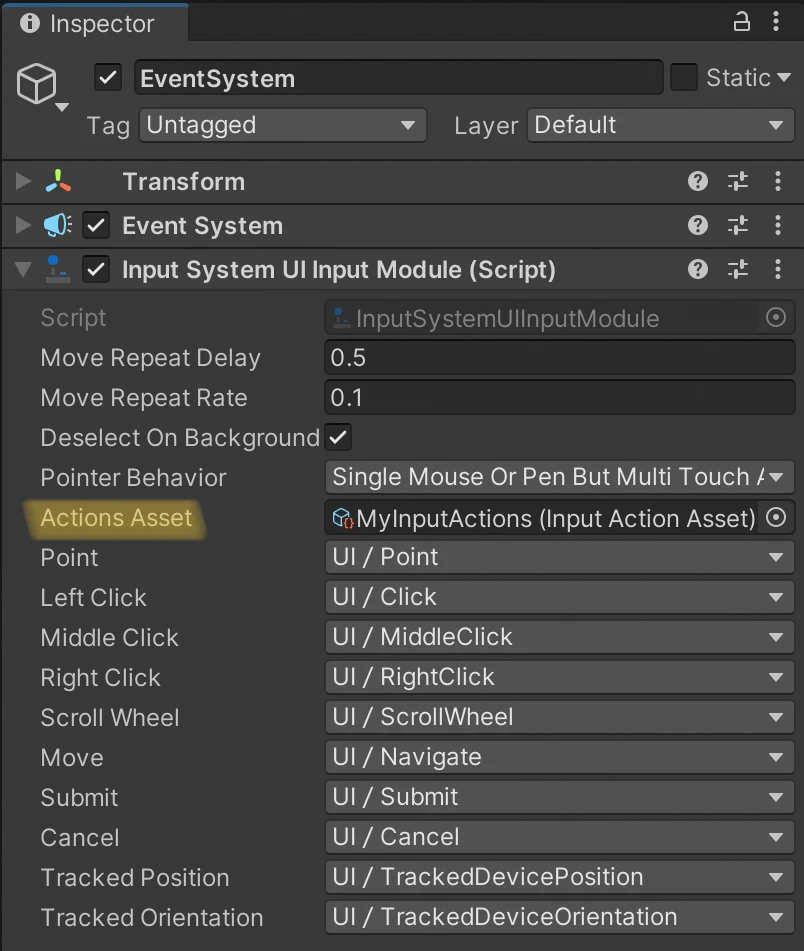The image size is (804, 951).
Task: Click help icon for Input System UI Input Module
Action: [698, 270]
